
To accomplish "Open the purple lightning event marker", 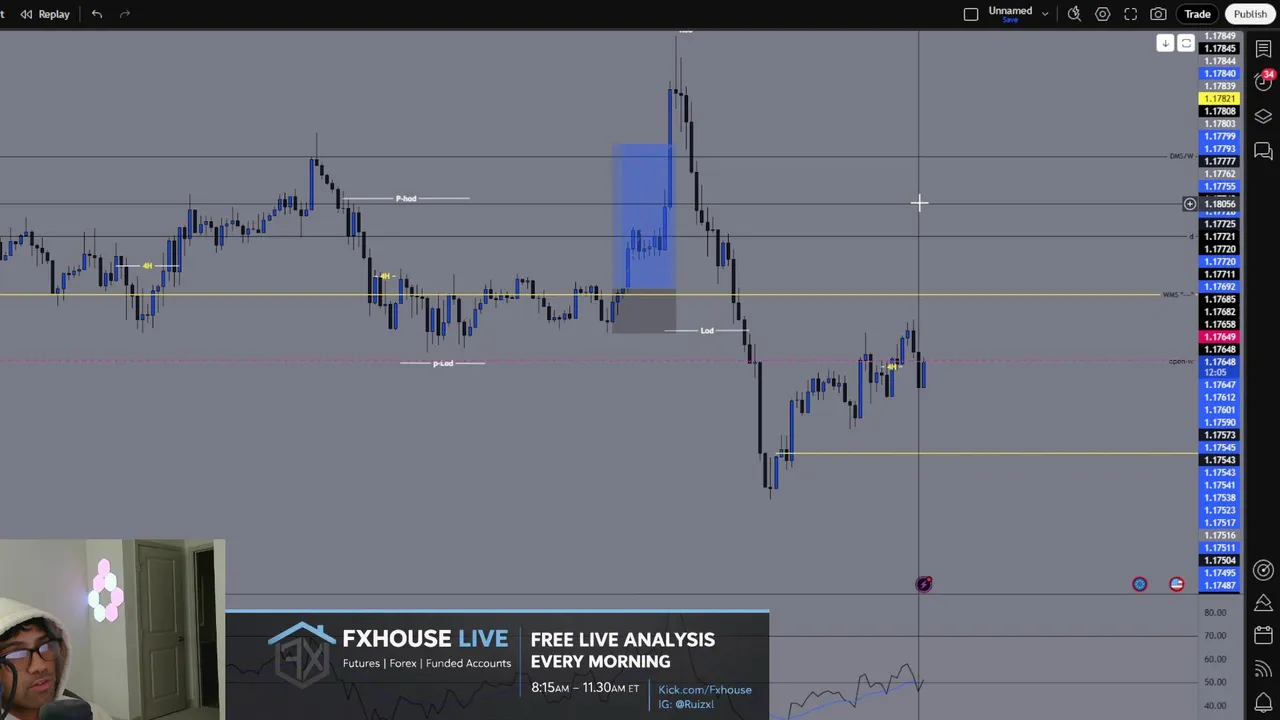I will click(x=923, y=584).
